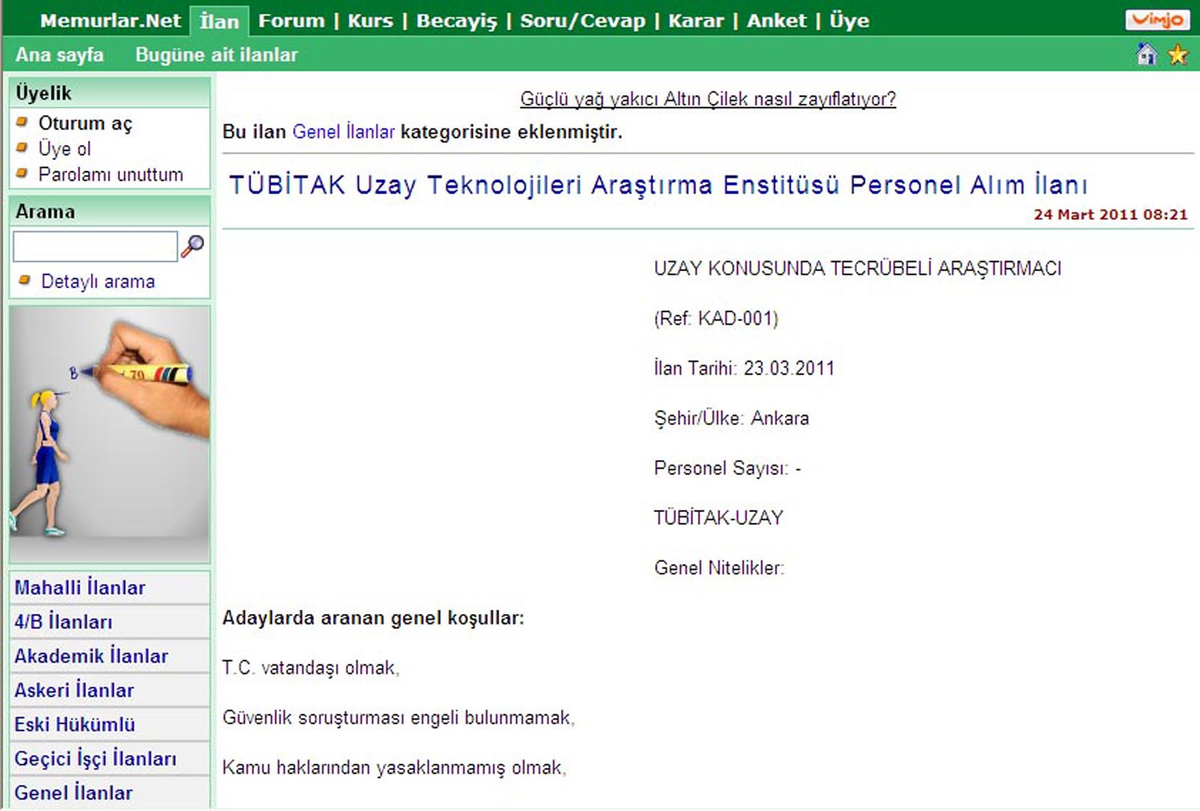Image resolution: width=1200 pixels, height=811 pixels.
Task: Click Şehir/Ülke: Ankara text
Action: [x=731, y=419]
